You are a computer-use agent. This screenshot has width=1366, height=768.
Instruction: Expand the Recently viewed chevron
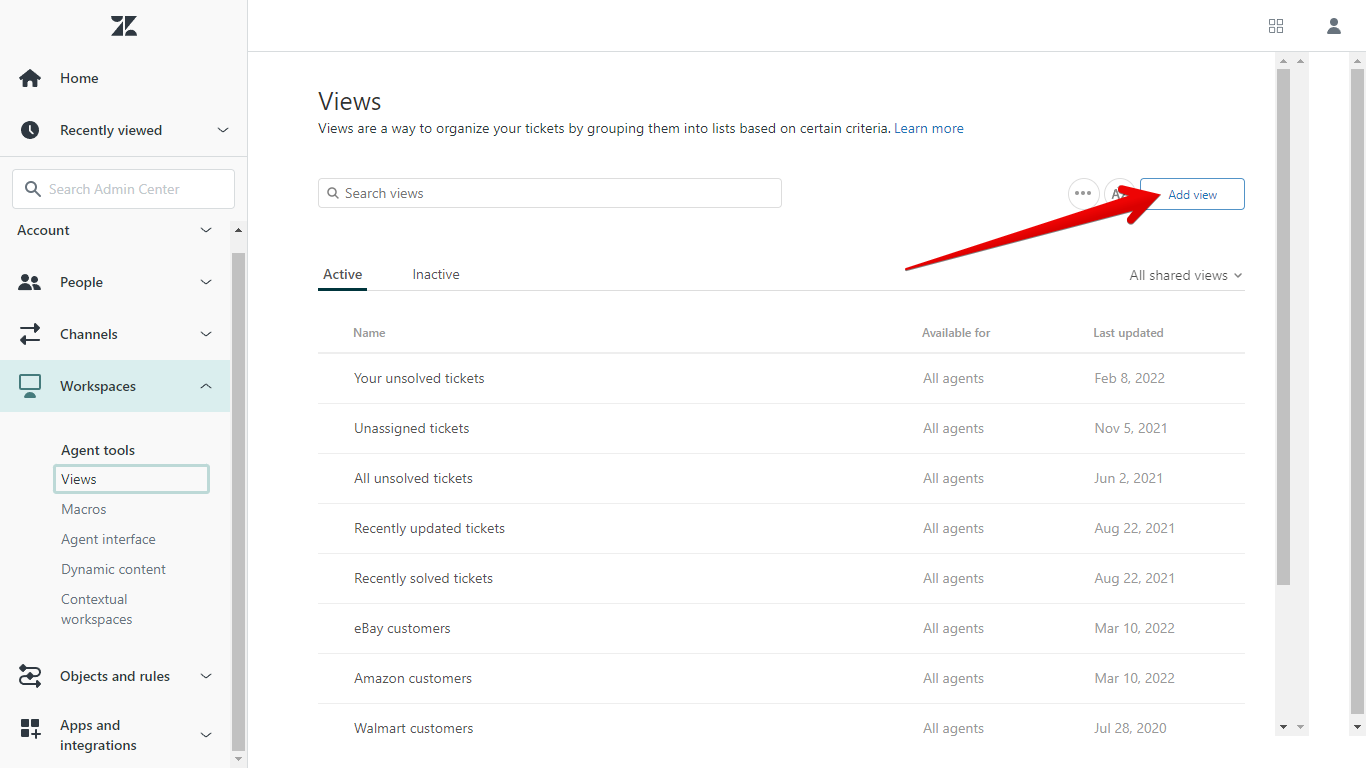[223, 130]
